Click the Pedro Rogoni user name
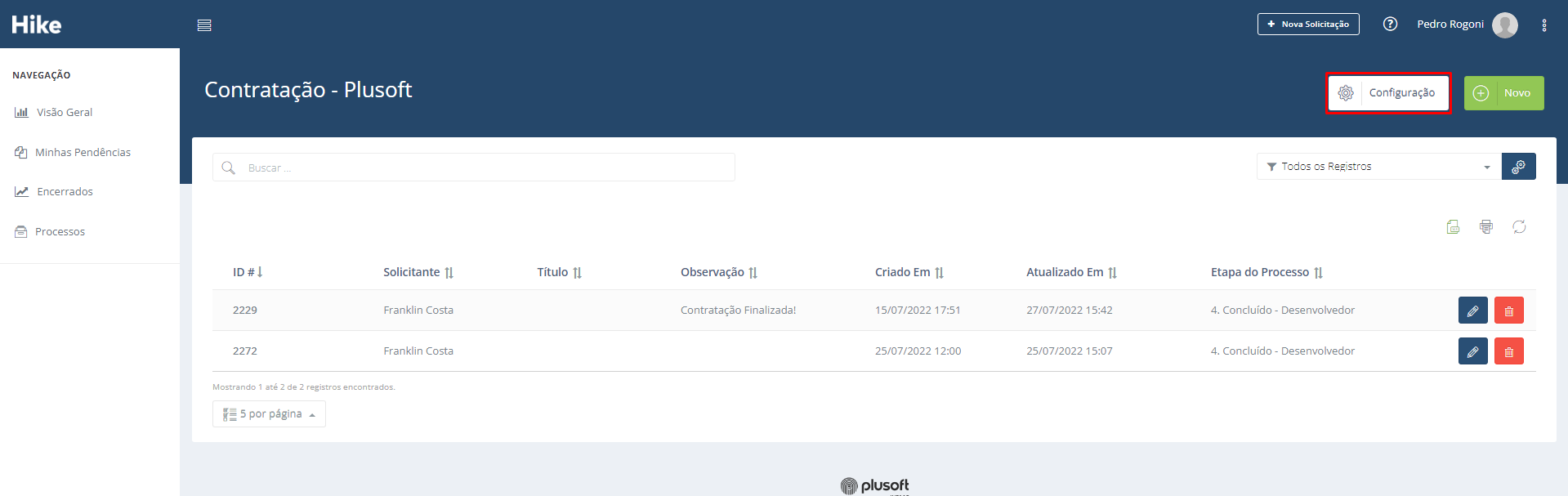1568x496 pixels. coord(1450,25)
